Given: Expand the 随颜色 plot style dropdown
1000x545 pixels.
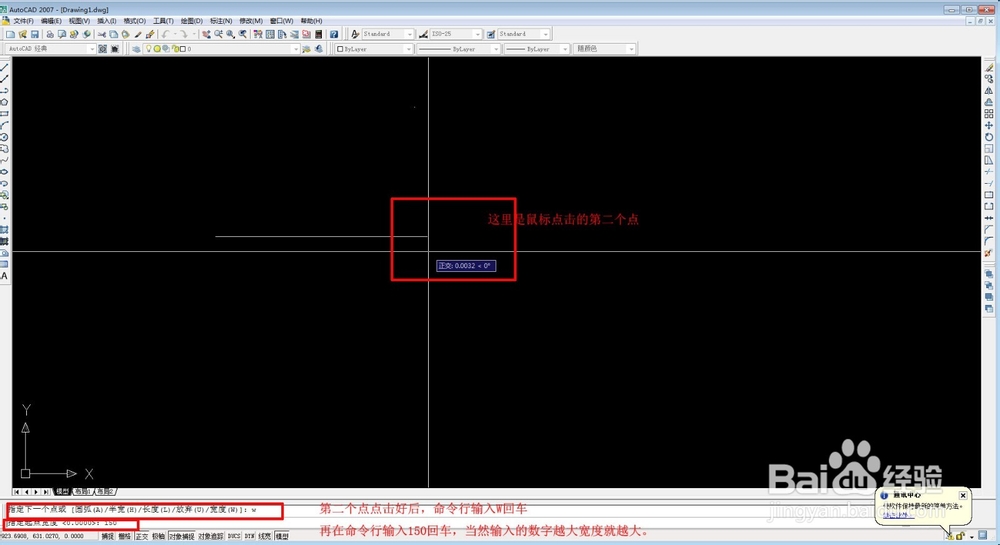Looking at the screenshot, I should click(x=631, y=48).
